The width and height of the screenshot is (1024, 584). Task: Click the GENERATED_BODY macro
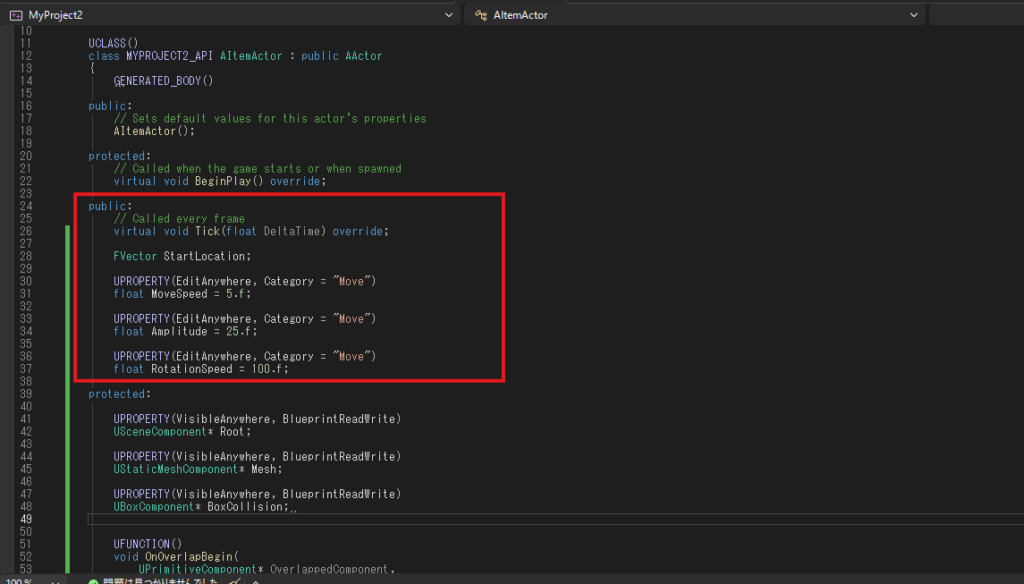(x=163, y=81)
